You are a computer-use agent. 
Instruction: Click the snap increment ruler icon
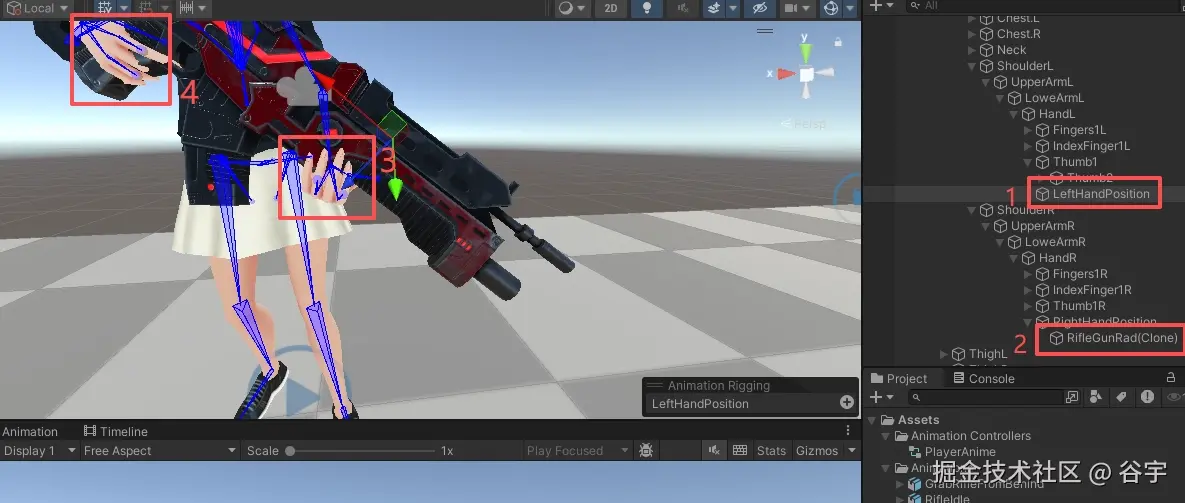tap(186, 8)
